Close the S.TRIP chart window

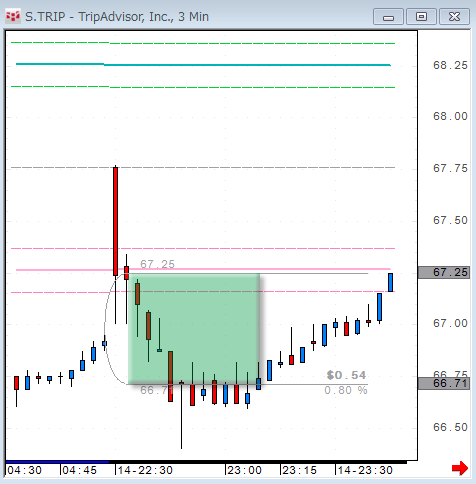pos(454,17)
